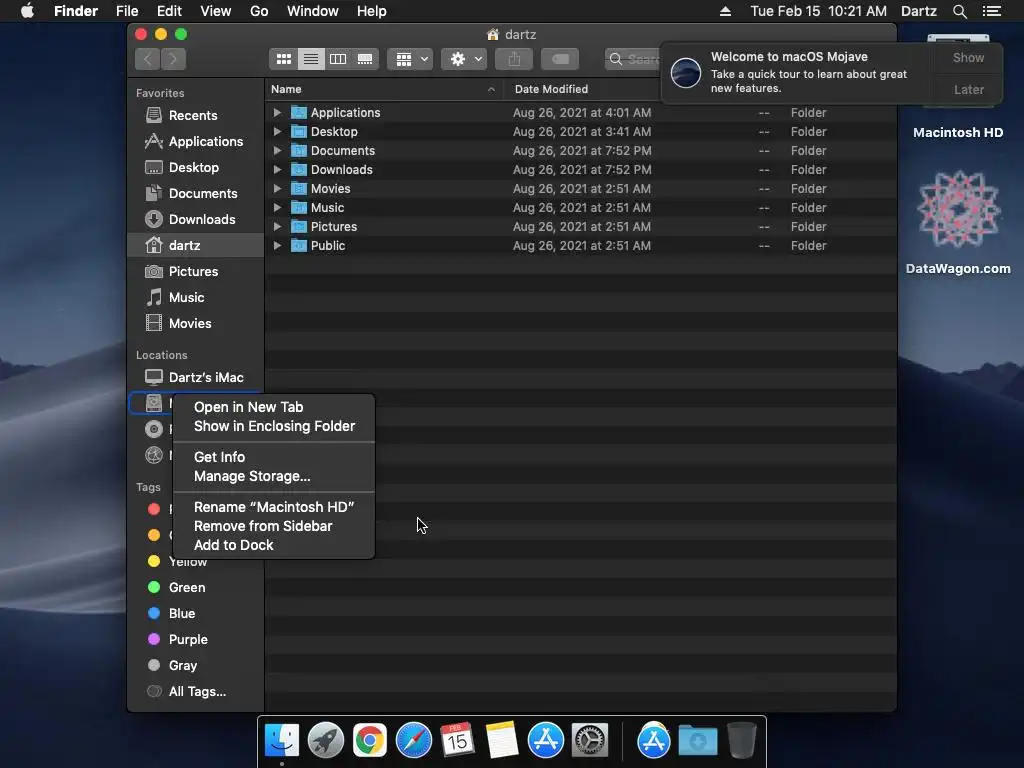Choose Manage Storage from context menu
This screenshot has width=1024, height=768.
point(274,477)
